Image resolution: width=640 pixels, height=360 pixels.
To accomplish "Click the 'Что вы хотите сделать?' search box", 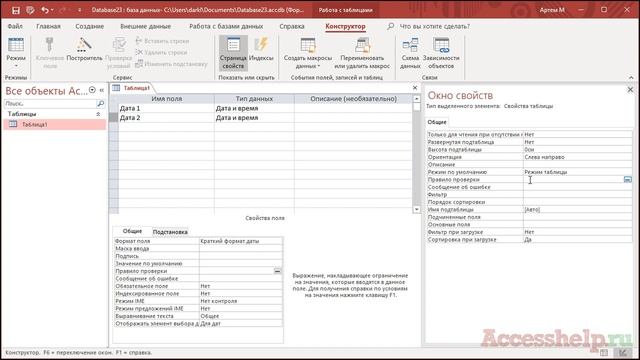I will (x=434, y=26).
